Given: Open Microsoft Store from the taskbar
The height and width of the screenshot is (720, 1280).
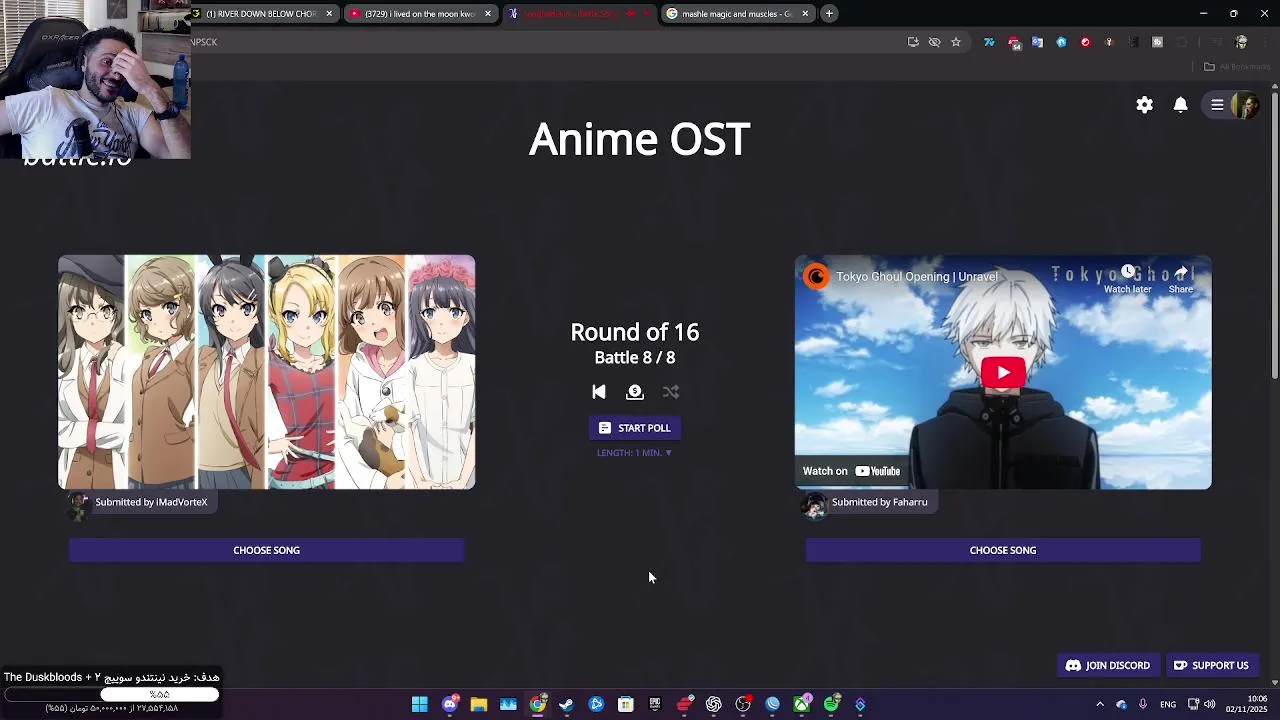Looking at the screenshot, I should pos(626,705).
